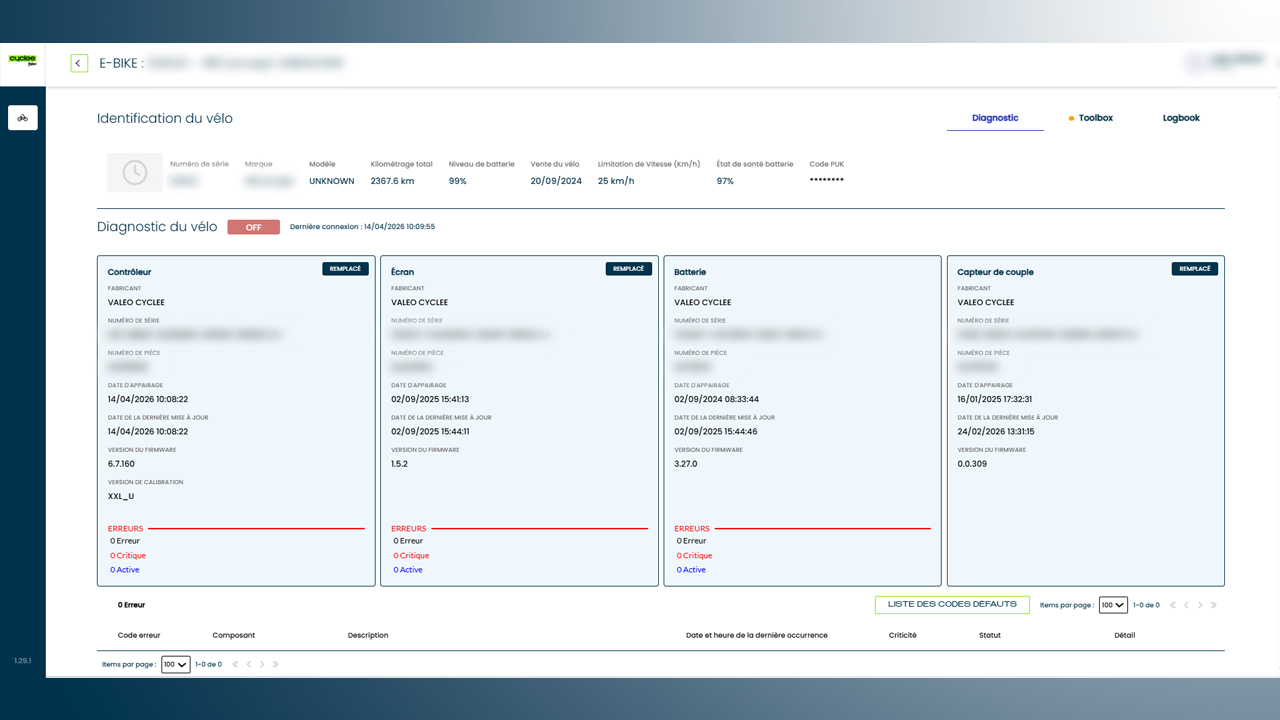Jump to last page in bottom paginator

[276, 664]
